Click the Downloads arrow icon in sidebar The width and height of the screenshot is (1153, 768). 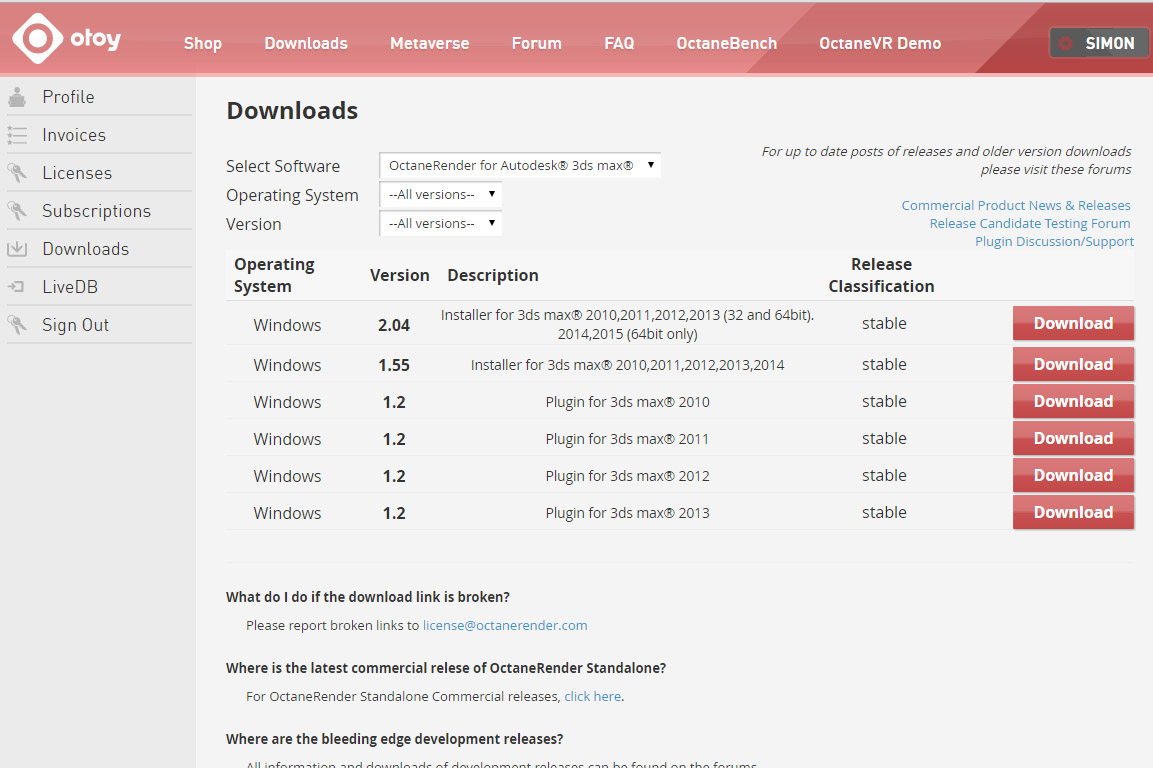pyautogui.click(x=17, y=249)
